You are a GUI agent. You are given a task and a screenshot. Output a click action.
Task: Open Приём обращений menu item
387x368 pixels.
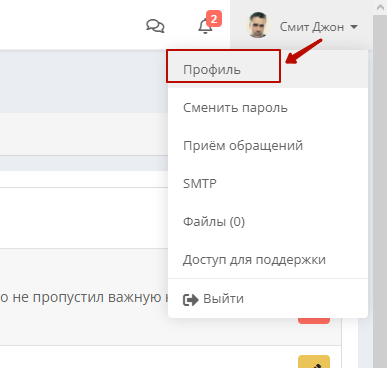267,146
